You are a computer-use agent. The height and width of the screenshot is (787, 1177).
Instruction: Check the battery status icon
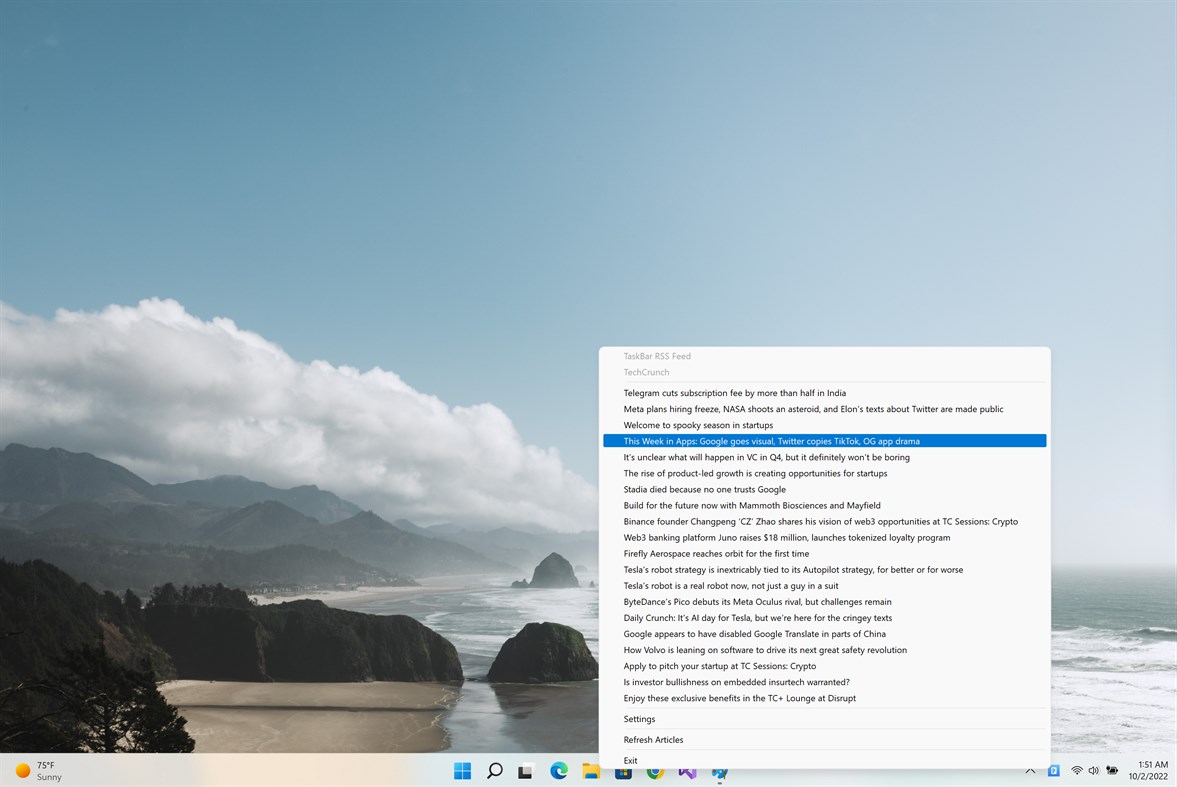tap(1111, 771)
